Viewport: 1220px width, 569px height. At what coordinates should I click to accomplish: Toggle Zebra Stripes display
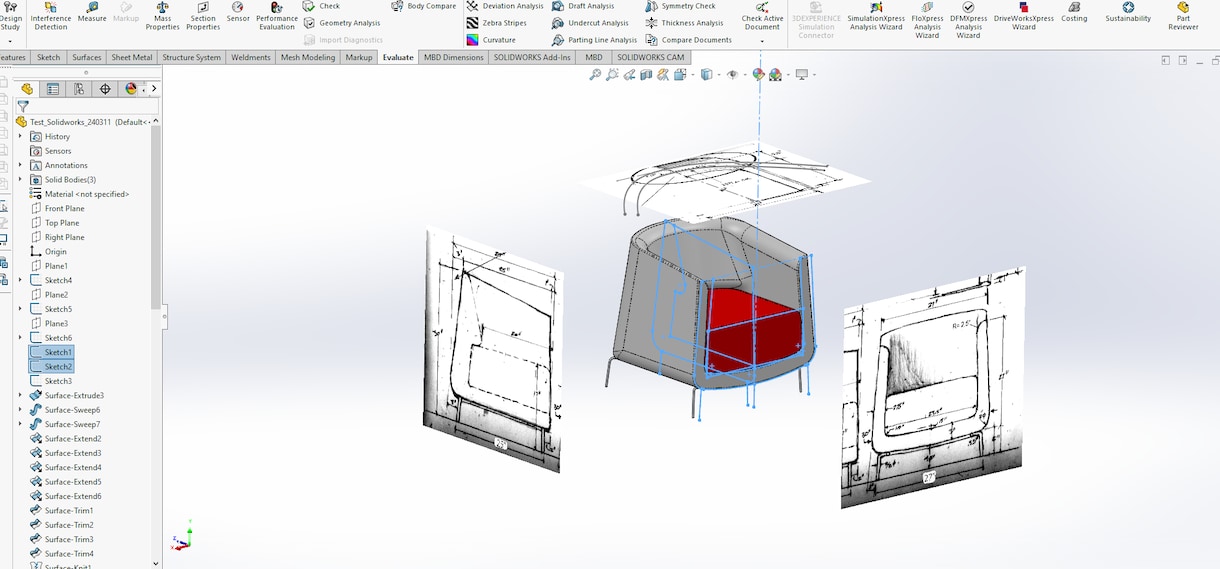(496, 23)
